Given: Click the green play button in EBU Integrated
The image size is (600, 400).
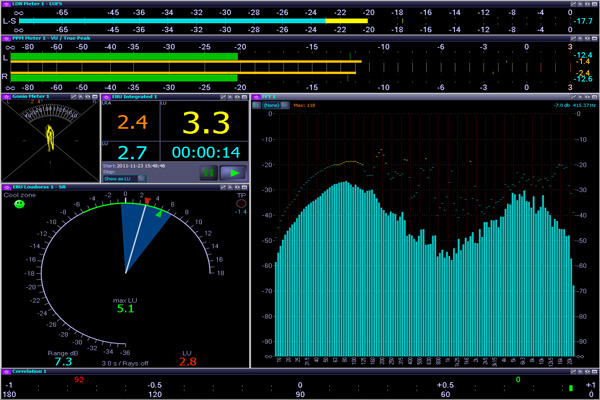Looking at the screenshot, I should pyautogui.click(x=233, y=173).
